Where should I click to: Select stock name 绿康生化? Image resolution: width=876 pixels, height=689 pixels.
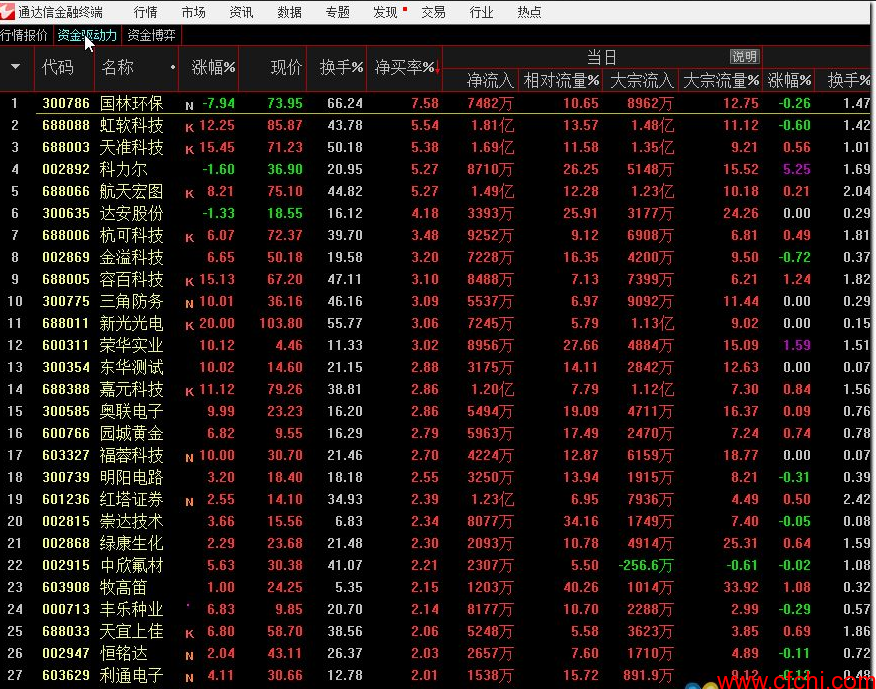(x=131, y=543)
